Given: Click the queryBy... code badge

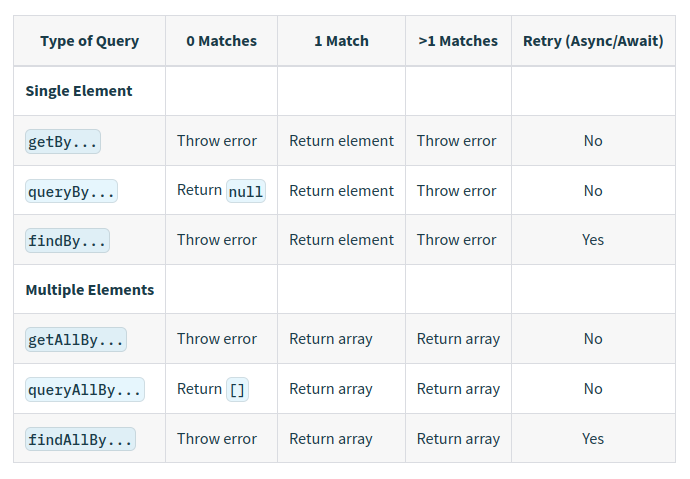Looking at the screenshot, I should (71, 191).
